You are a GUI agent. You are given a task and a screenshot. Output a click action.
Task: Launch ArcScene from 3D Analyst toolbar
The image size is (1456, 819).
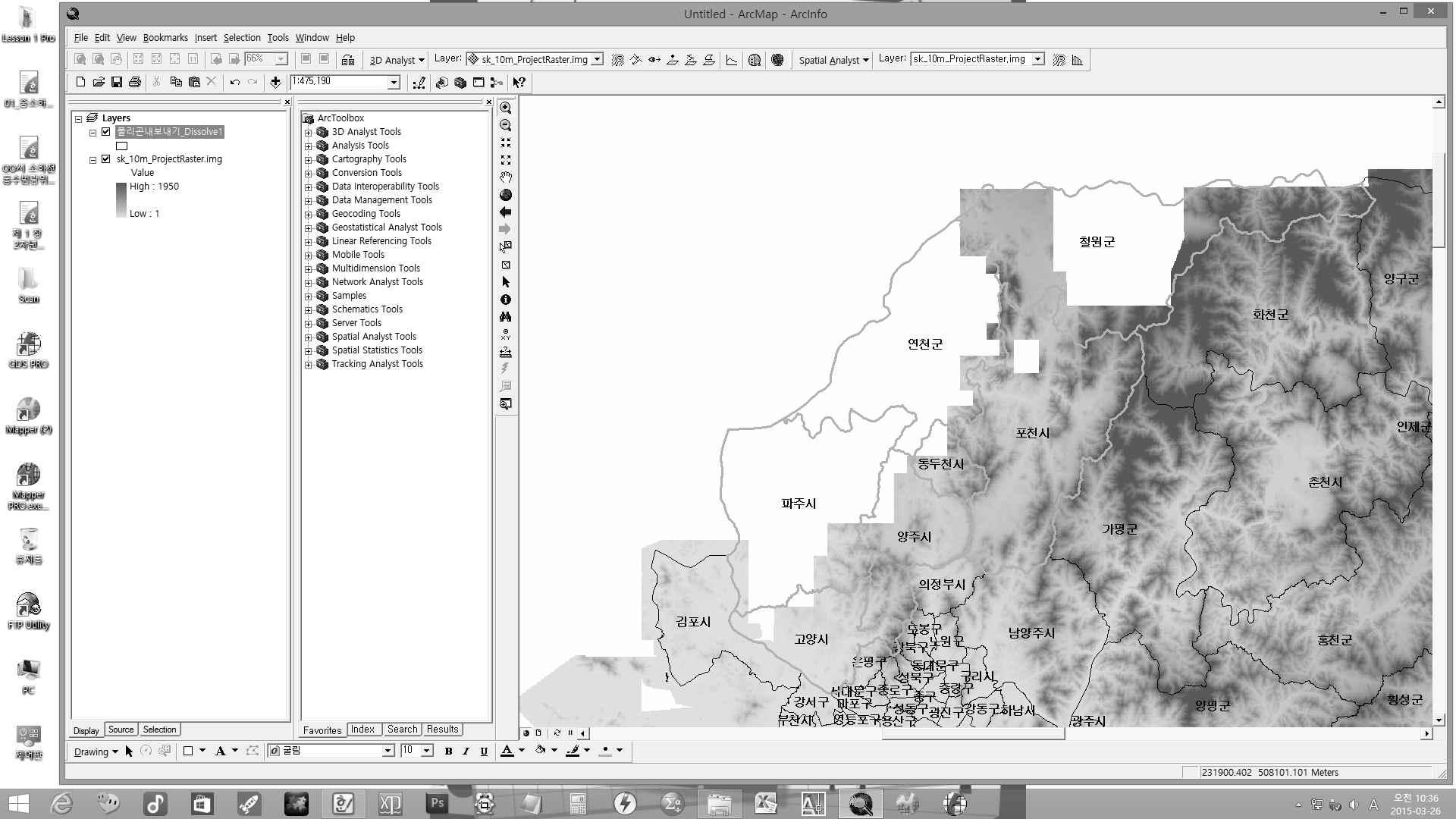pyautogui.click(x=755, y=59)
